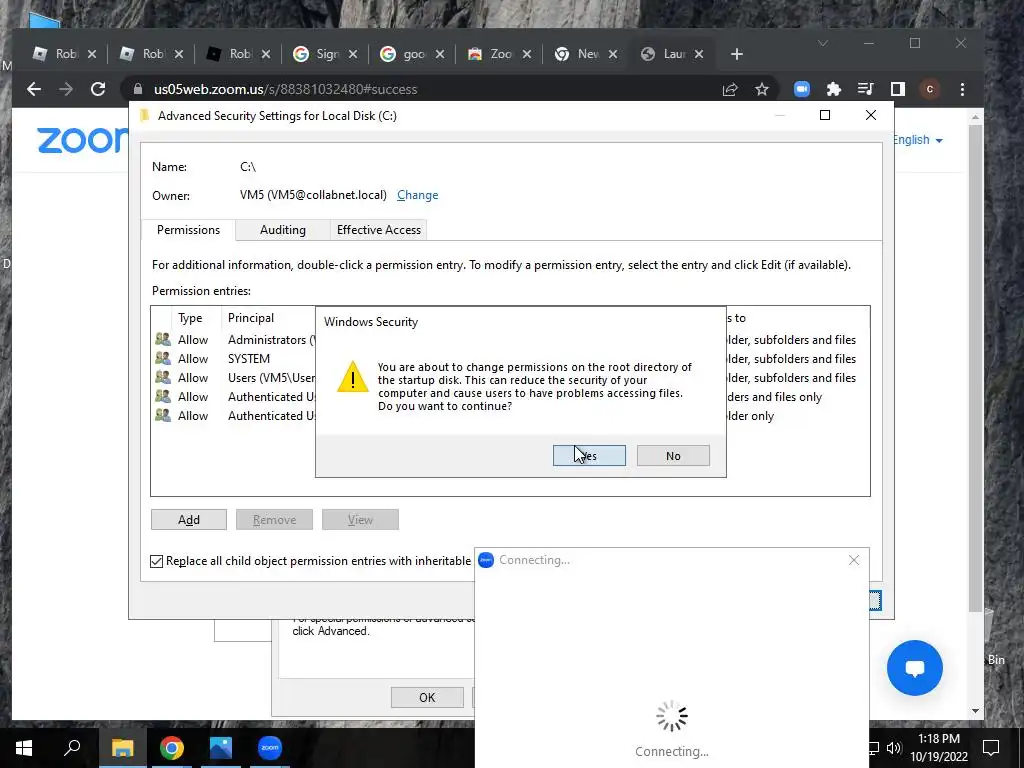Screen dimensions: 1024x768
Task: Click the page scrollbar down arrow
Action: (x=975, y=711)
